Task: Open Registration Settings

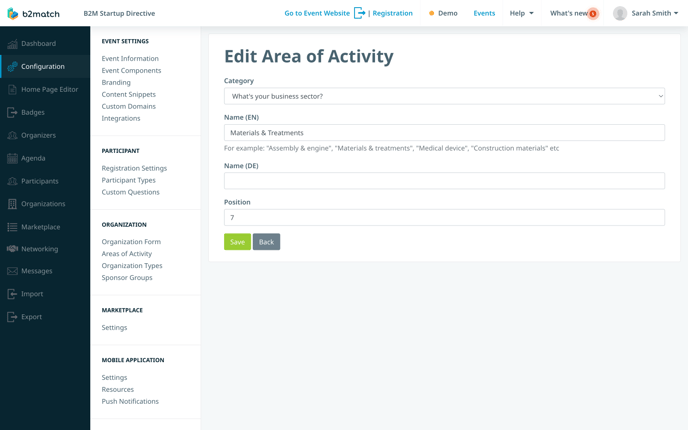Action: (134, 168)
